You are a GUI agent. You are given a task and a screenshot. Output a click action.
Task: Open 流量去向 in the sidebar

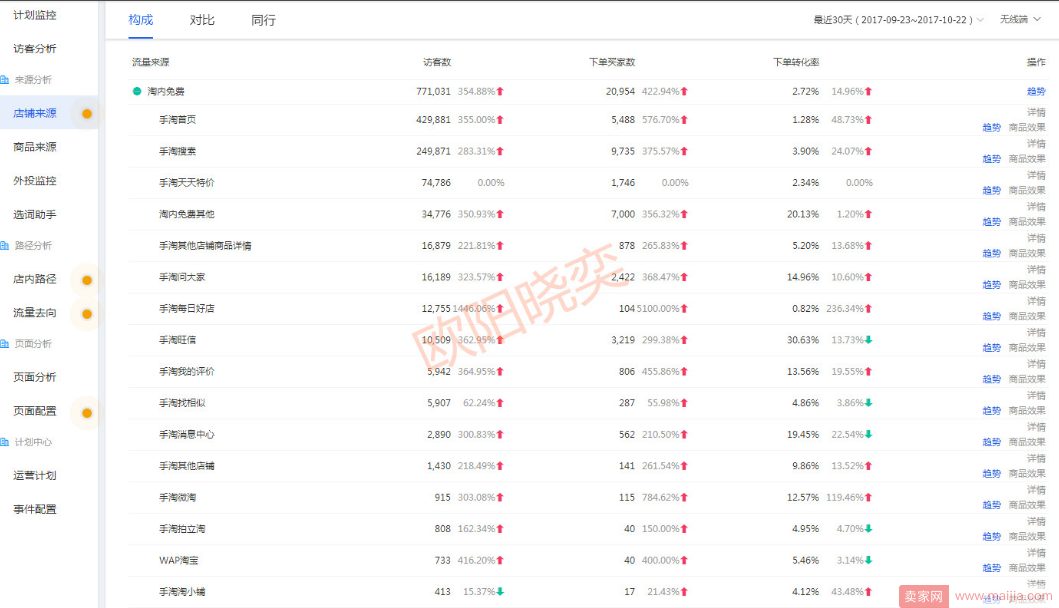(x=34, y=313)
